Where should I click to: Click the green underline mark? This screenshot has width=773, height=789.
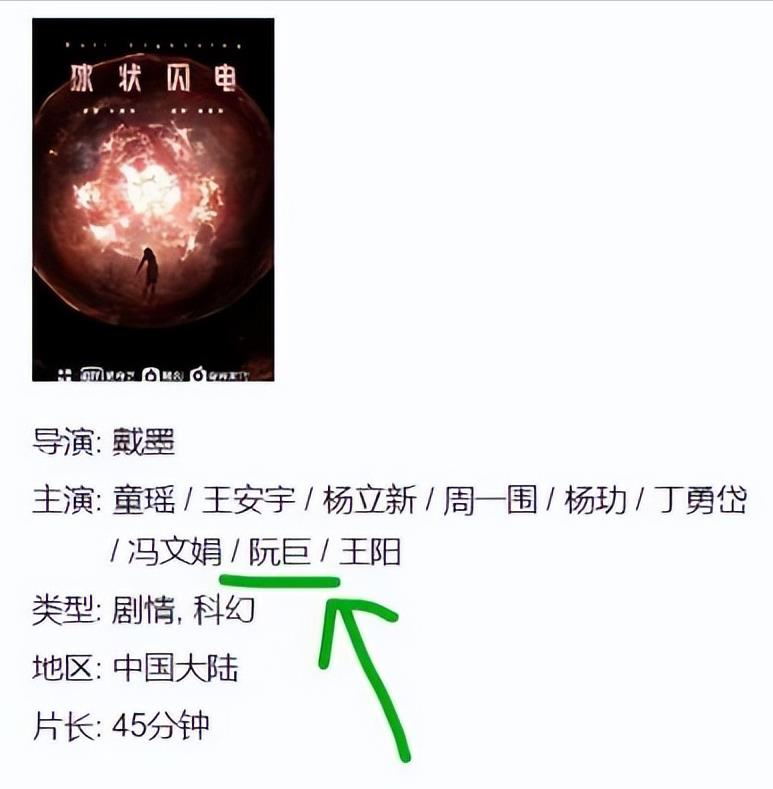click(x=280, y=581)
